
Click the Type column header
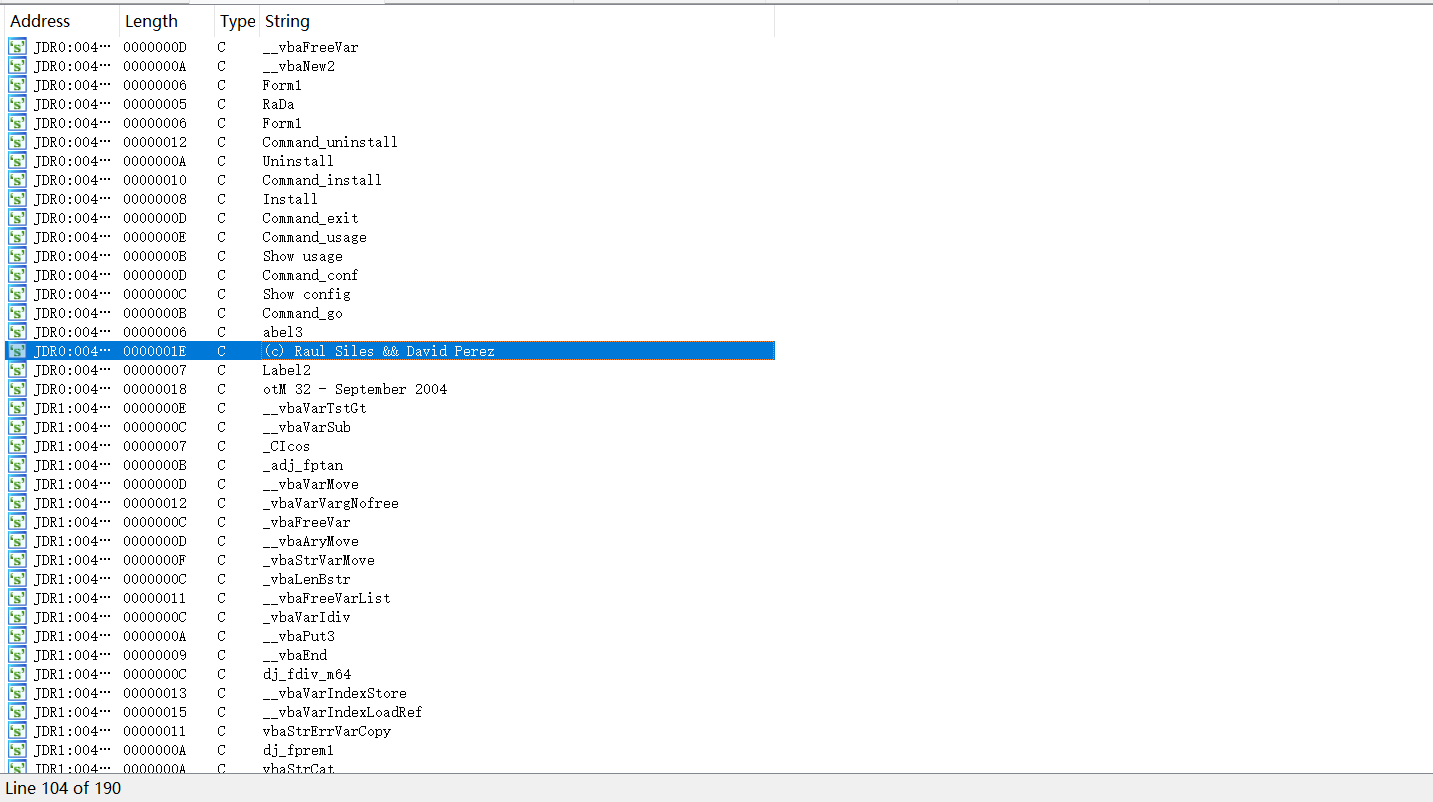237,21
